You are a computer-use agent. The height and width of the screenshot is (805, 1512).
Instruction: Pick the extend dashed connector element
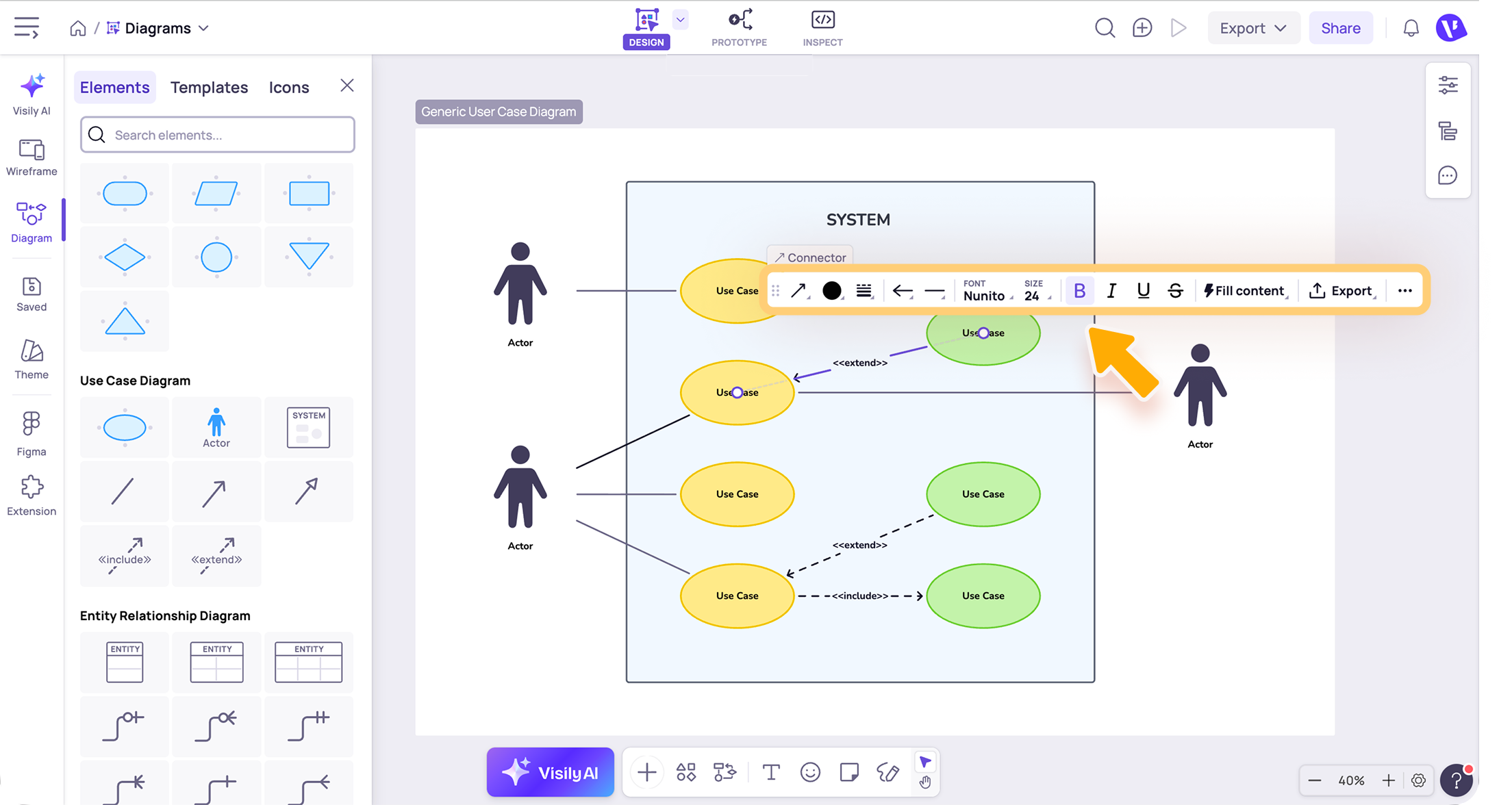(216, 555)
